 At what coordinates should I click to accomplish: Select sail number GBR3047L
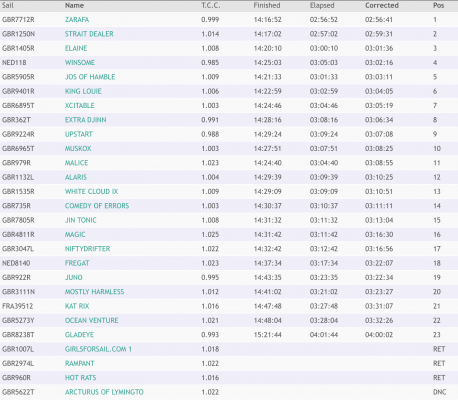coord(18,249)
